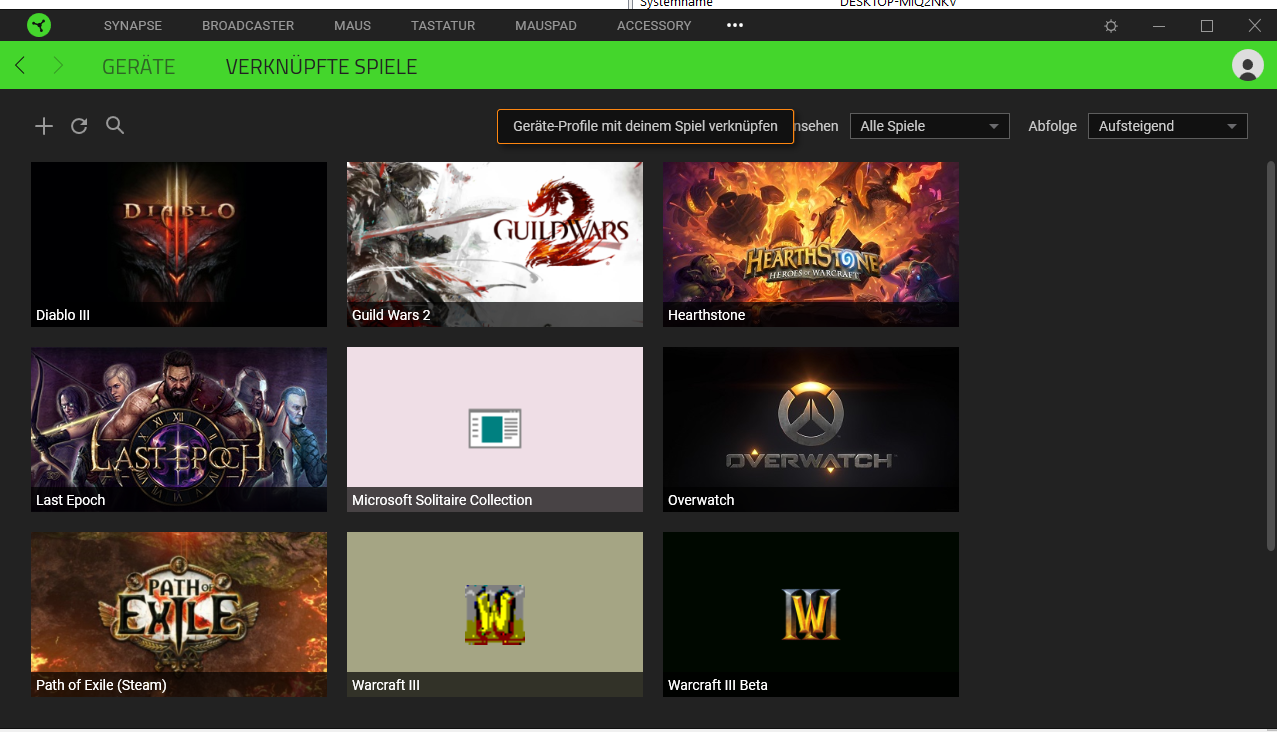
Task: Switch to the MAUS tab
Action: click(353, 25)
